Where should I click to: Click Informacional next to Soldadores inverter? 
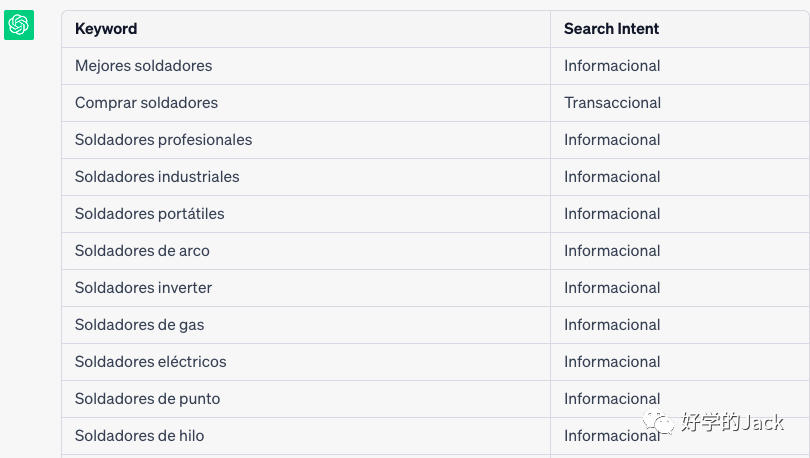pyautogui.click(x=612, y=288)
